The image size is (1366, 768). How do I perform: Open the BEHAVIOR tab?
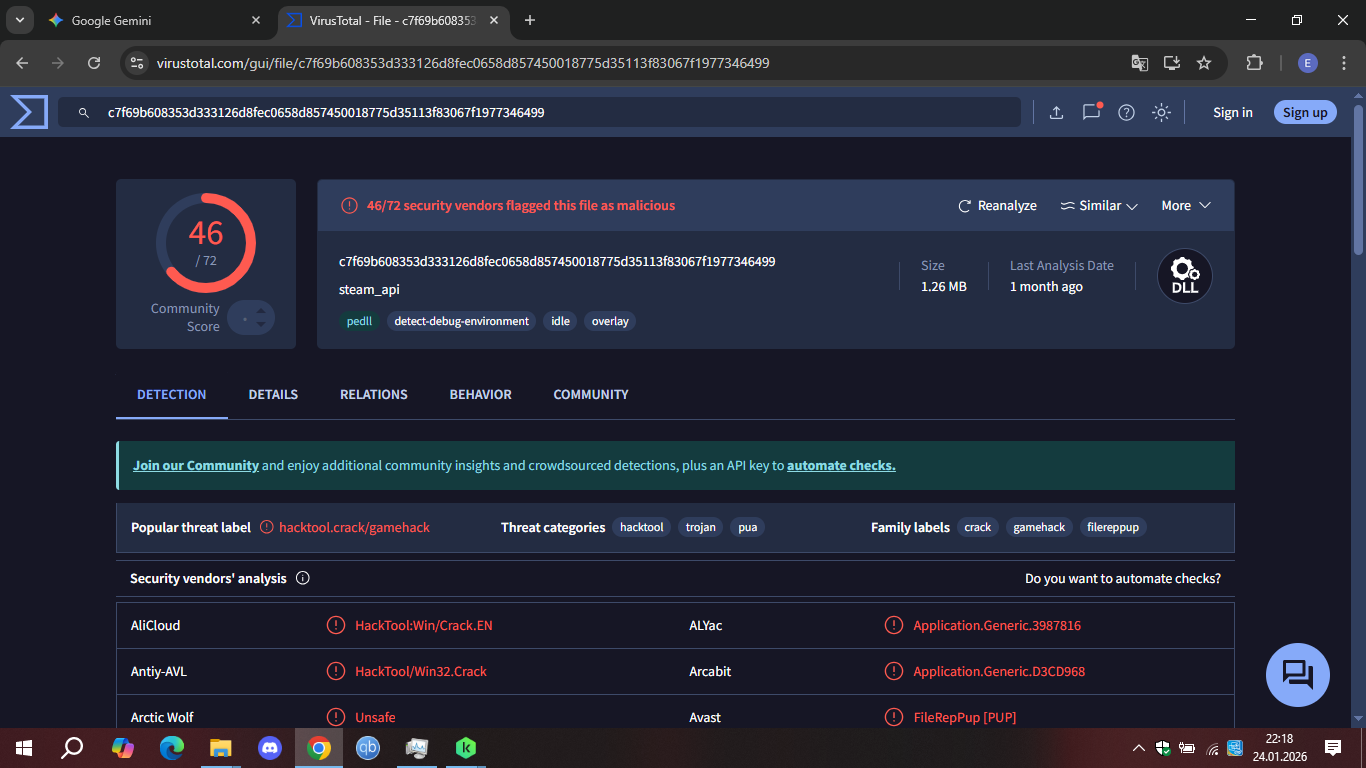(x=481, y=395)
